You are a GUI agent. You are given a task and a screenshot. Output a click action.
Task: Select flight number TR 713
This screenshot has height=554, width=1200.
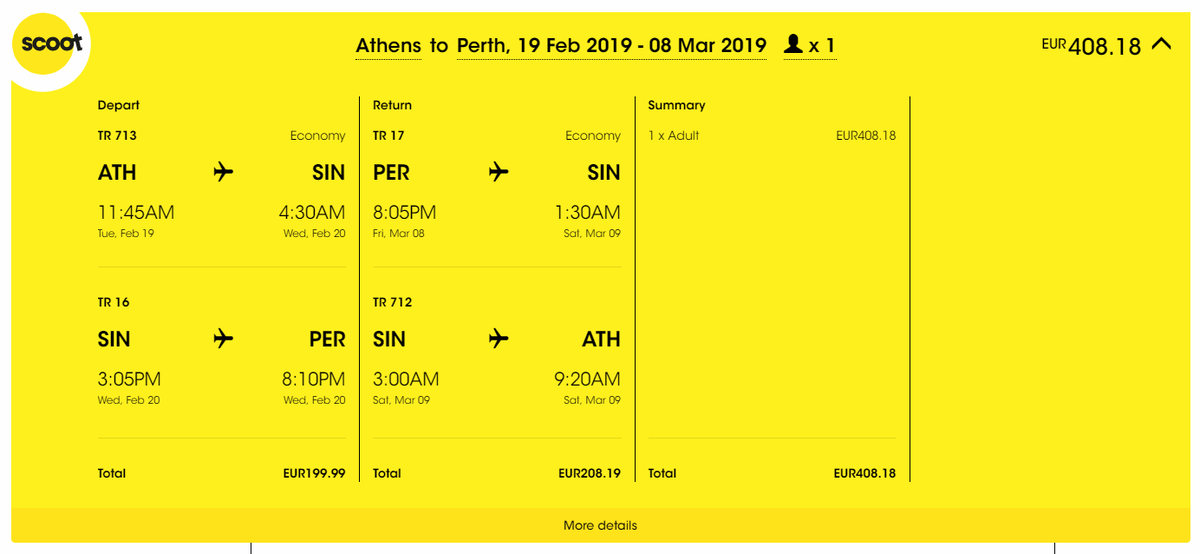(x=117, y=136)
